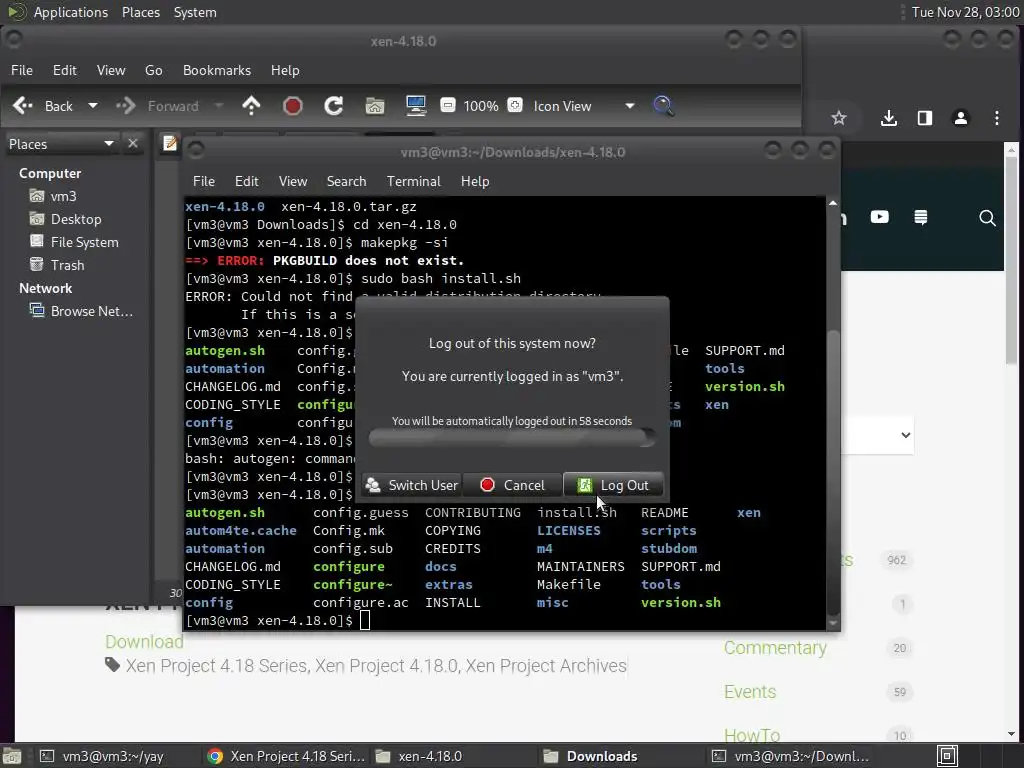
Task: Open Search menu in terminal window
Action: [x=346, y=181]
